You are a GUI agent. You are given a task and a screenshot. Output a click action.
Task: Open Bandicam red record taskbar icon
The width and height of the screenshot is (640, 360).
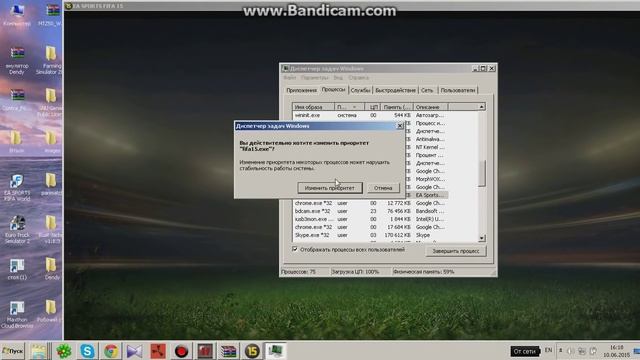point(181,351)
